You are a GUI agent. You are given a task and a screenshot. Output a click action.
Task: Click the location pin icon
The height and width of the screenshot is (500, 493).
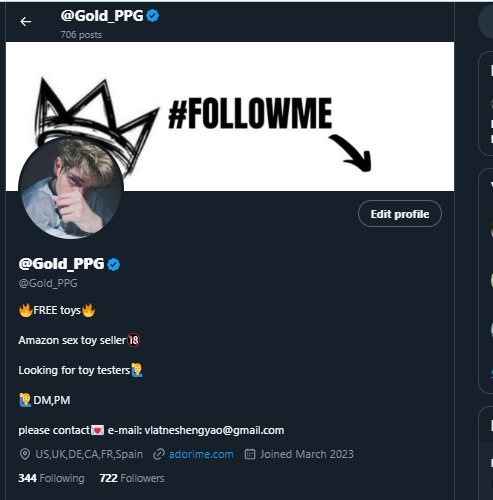[25, 454]
